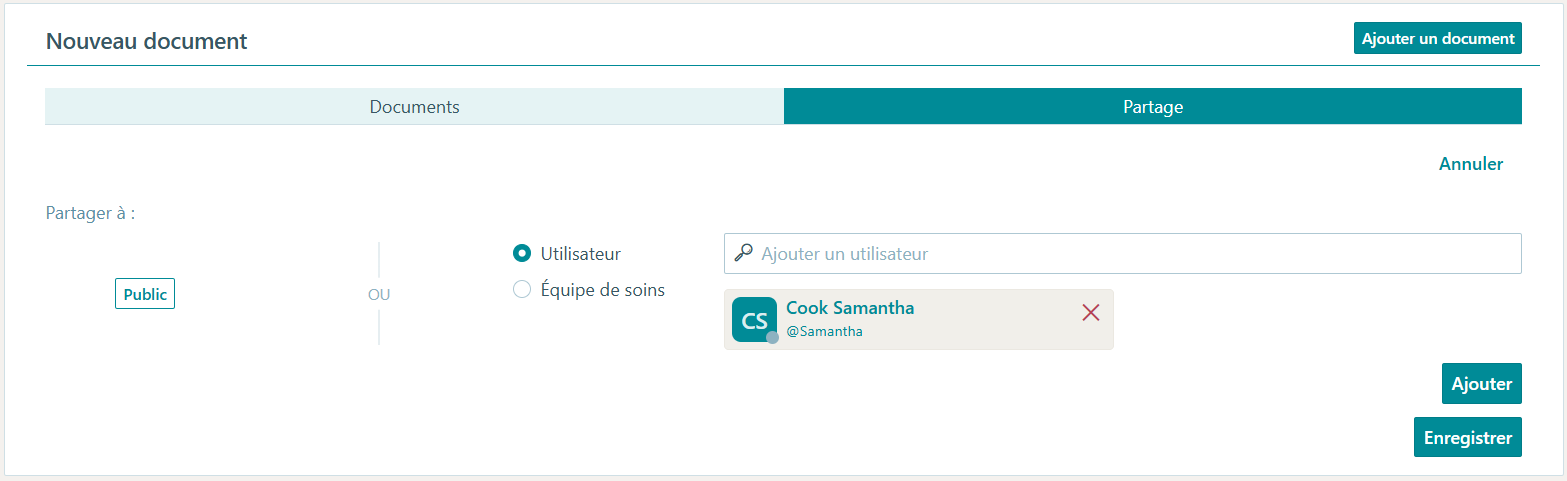Image resolution: width=1567 pixels, height=481 pixels.
Task: Click the Ajouter button
Action: pyautogui.click(x=1482, y=384)
